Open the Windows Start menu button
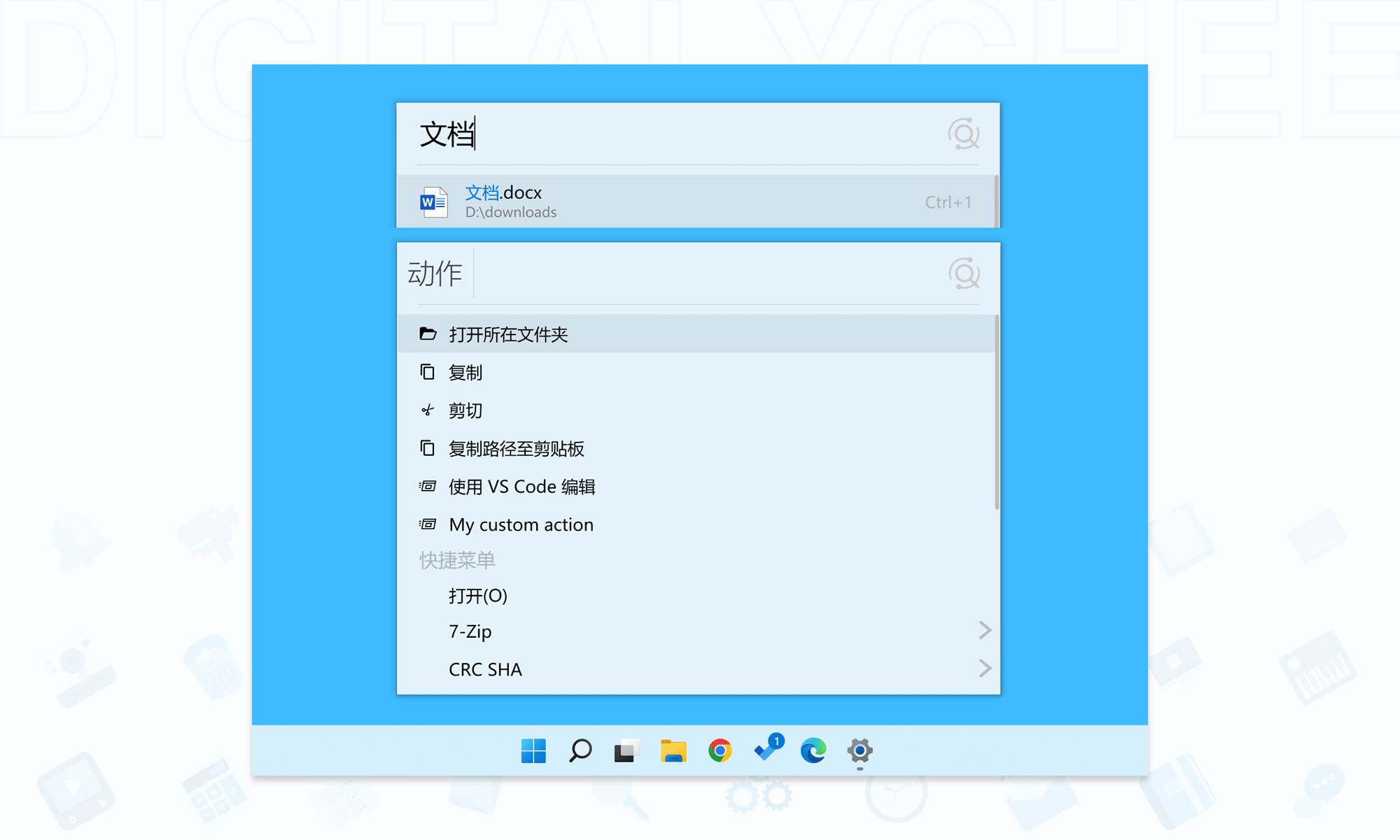 pos(533,750)
